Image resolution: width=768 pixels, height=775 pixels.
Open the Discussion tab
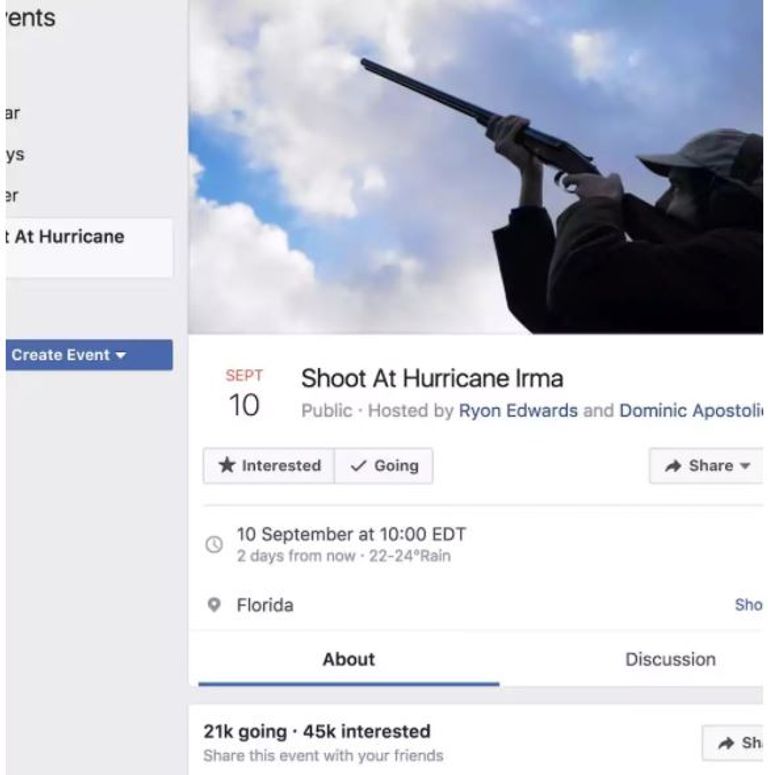click(670, 659)
